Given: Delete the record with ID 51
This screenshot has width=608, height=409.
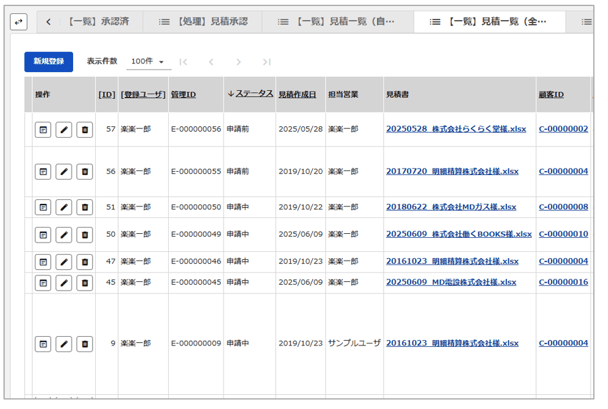Looking at the screenshot, I should (85, 207).
